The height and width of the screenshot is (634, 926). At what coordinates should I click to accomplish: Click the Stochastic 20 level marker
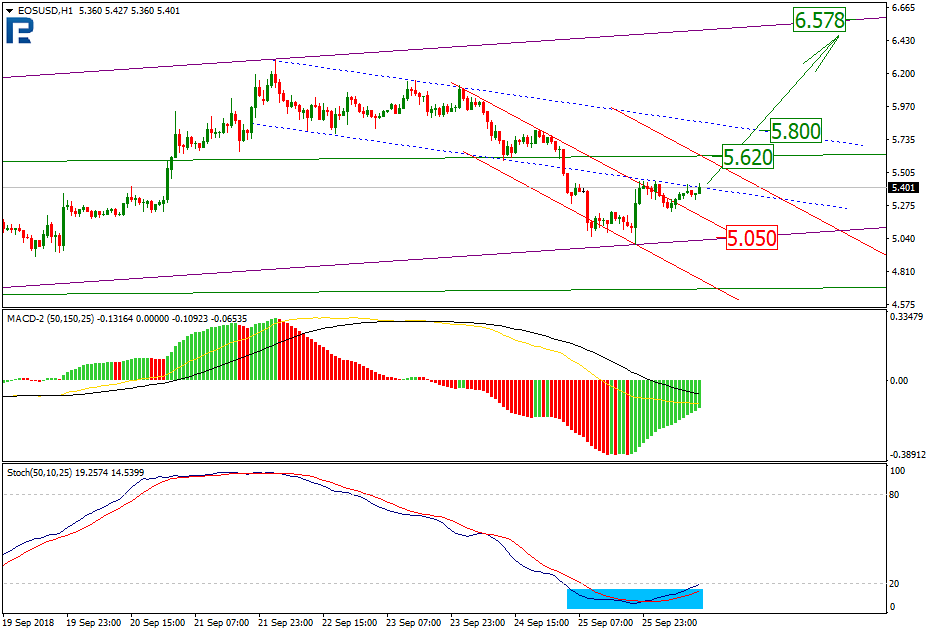pos(894,584)
